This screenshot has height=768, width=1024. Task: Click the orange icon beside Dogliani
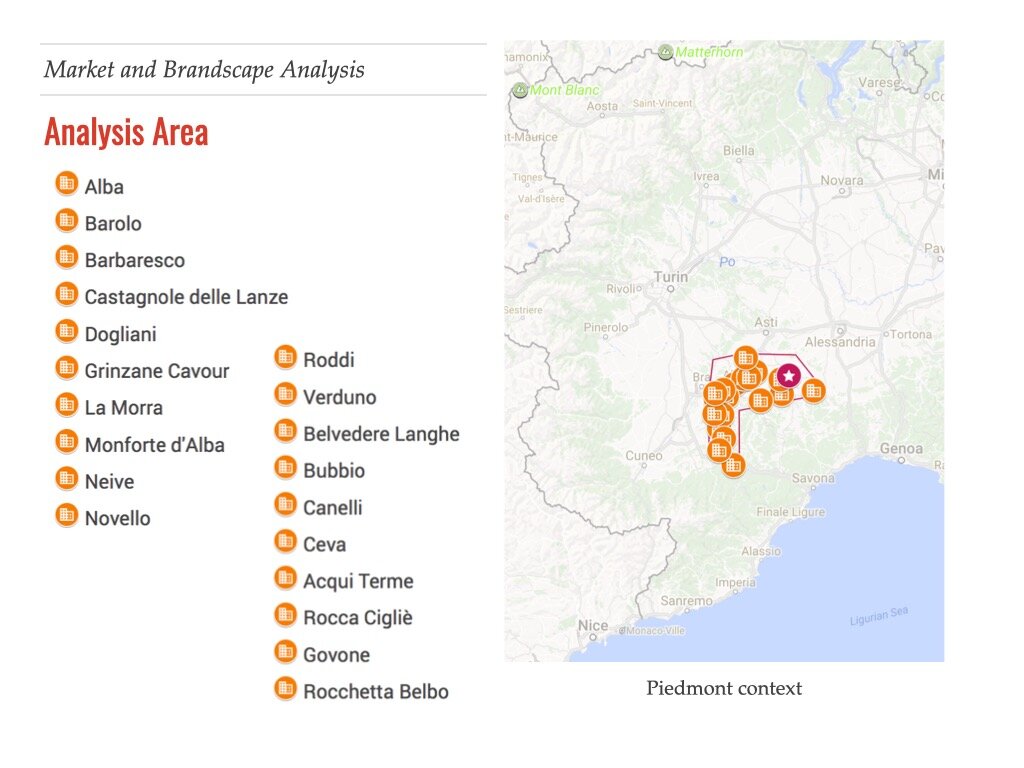pos(67,331)
